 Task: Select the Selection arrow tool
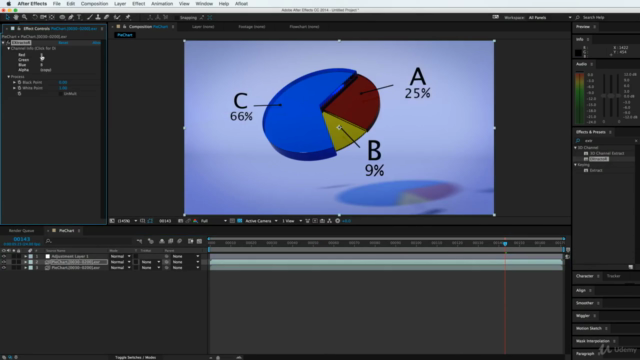(x=7, y=17)
